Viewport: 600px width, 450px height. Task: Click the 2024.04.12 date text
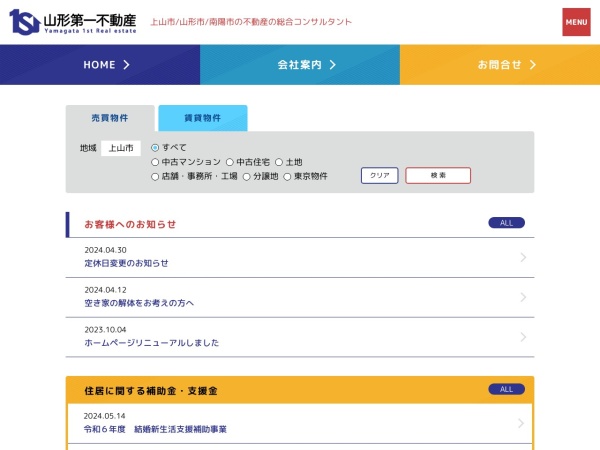point(105,290)
